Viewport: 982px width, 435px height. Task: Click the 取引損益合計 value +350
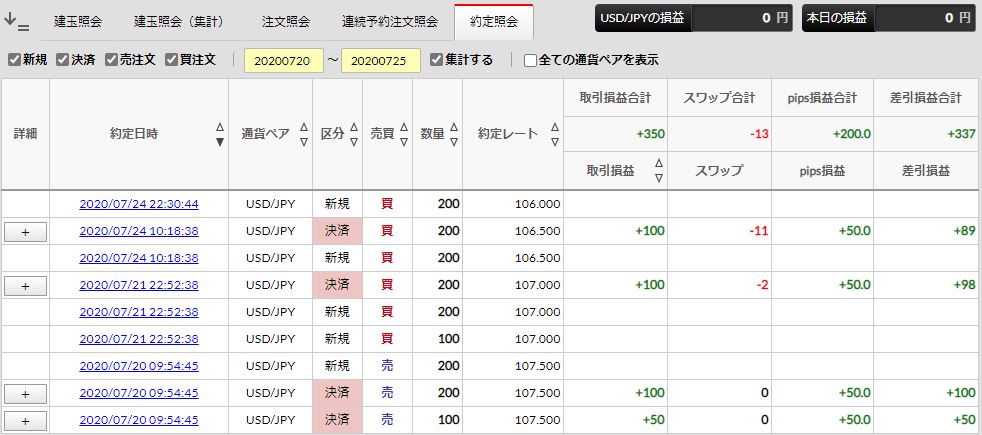click(x=652, y=134)
